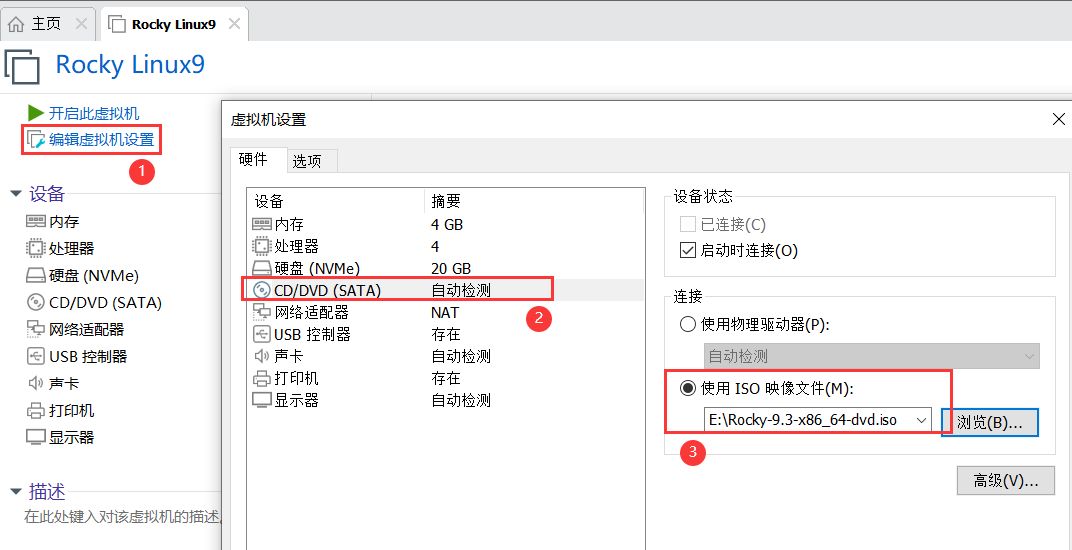Collapse the 描述 section in the sidebar
Screen dimensions: 1072x550
(16, 492)
